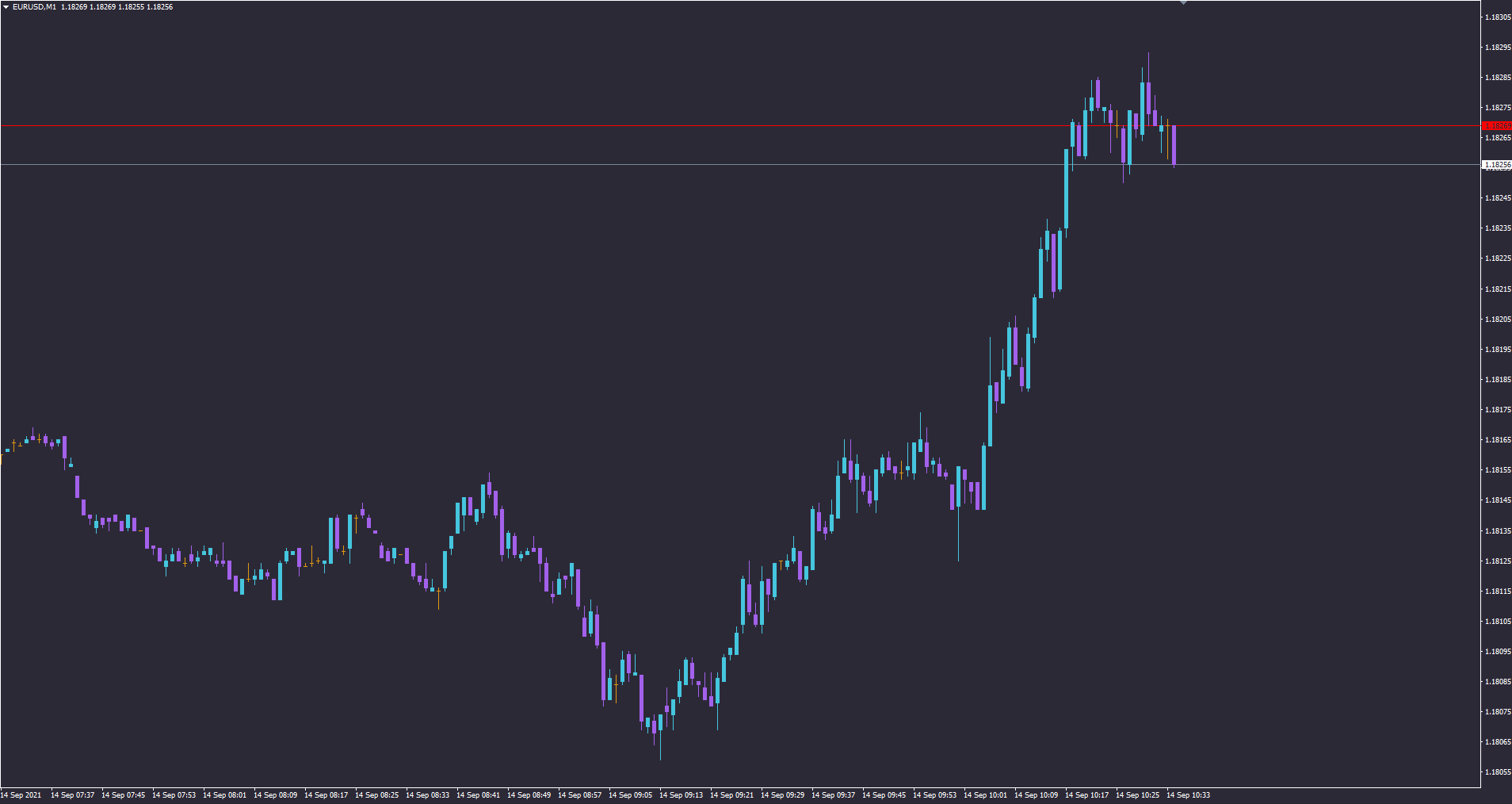Viewport: 1512px width, 804px height.
Task: Click the 1.18285 price scale label
Action: (x=1497, y=78)
